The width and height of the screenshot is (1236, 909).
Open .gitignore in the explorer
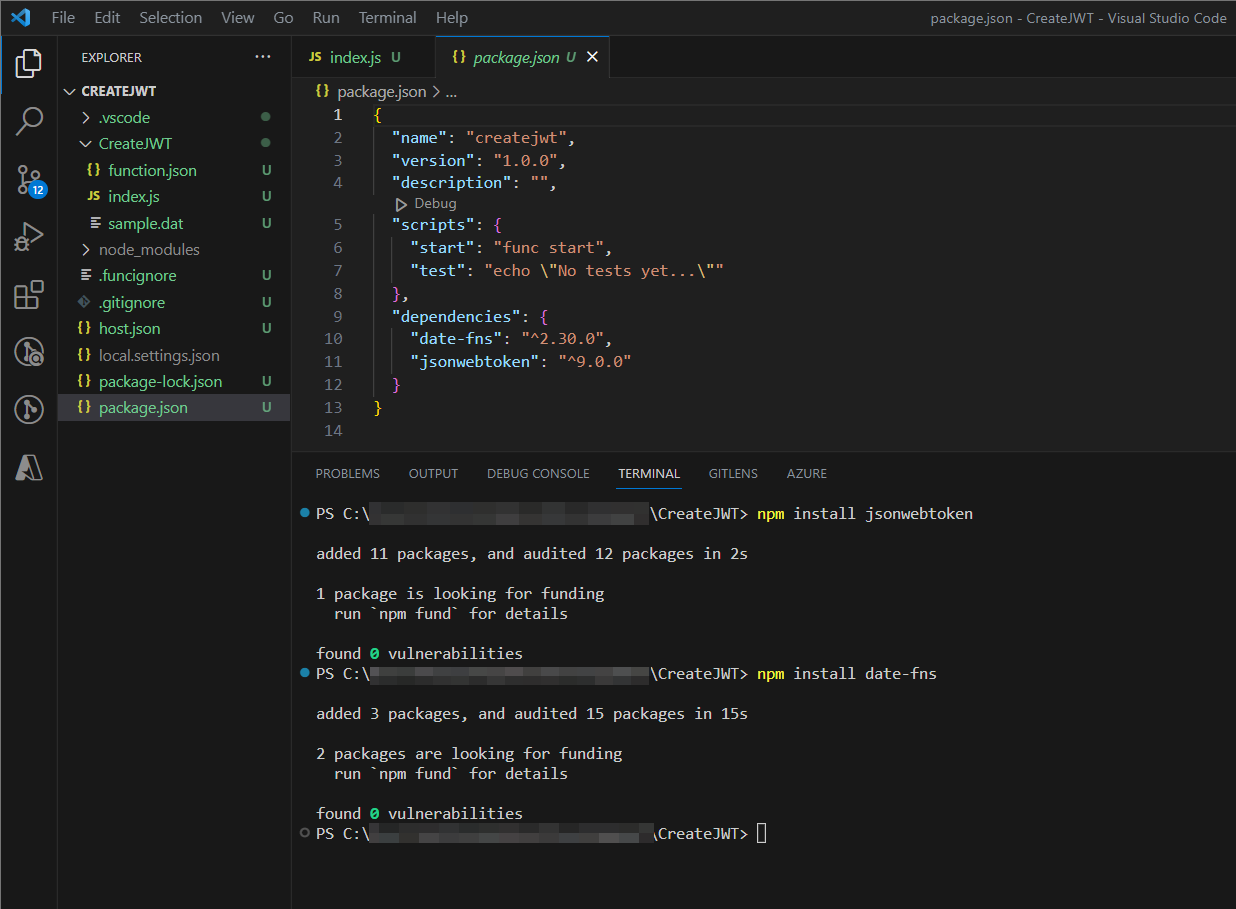pos(174,302)
